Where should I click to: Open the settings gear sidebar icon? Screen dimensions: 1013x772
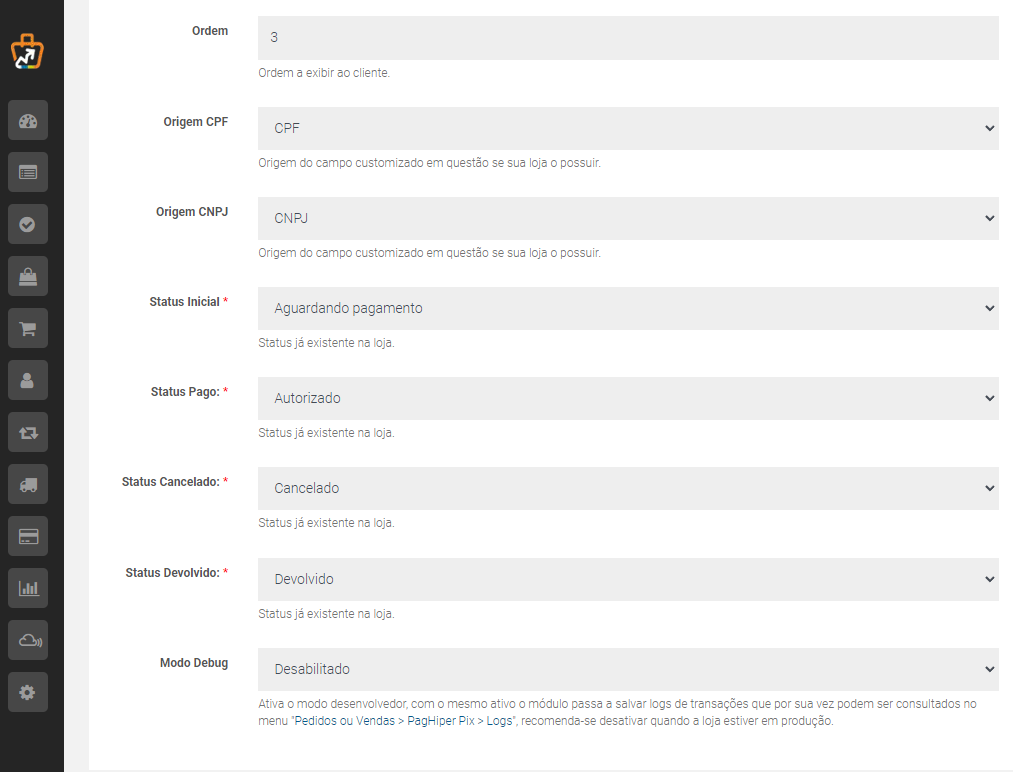(x=28, y=692)
